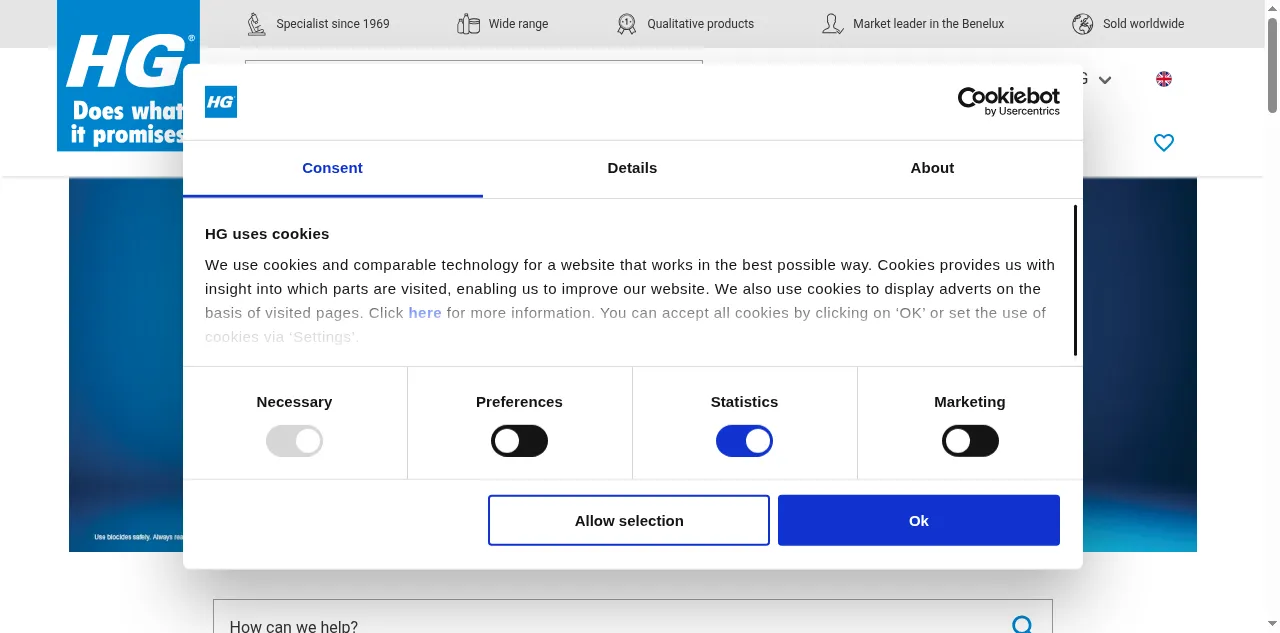Click the Ok button to accept cookies
Viewport: 1280px width, 633px height.
coord(919,520)
